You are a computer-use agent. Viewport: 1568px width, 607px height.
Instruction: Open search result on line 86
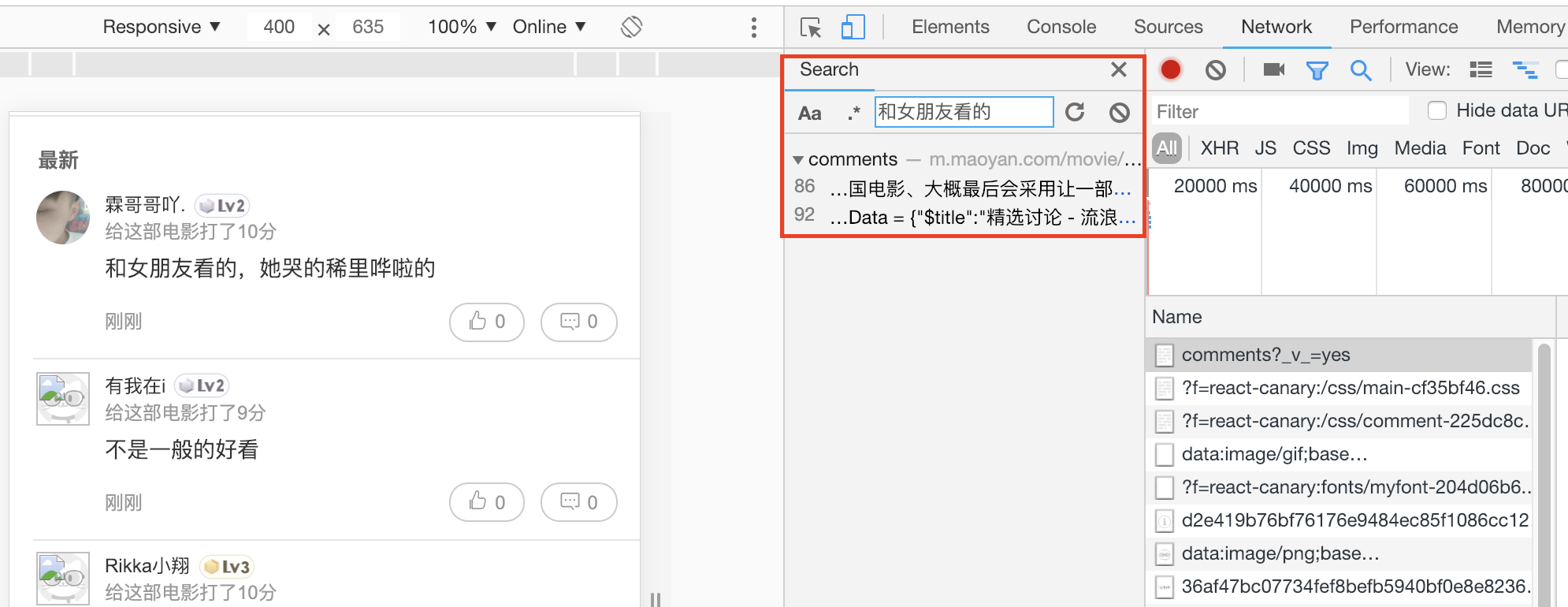964,188
